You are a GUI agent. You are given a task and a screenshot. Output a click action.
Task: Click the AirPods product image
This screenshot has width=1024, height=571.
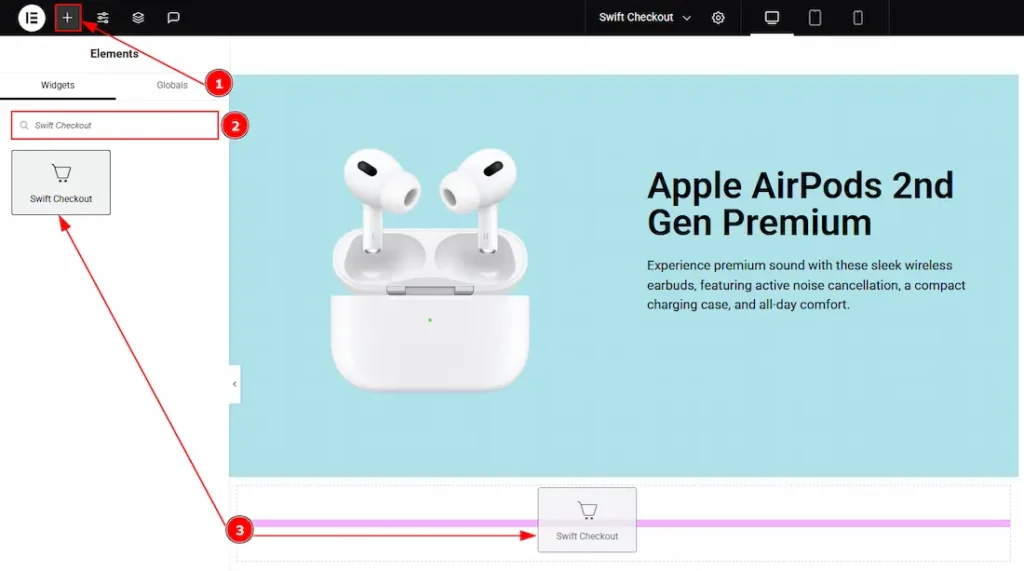[x=430, y=270]
